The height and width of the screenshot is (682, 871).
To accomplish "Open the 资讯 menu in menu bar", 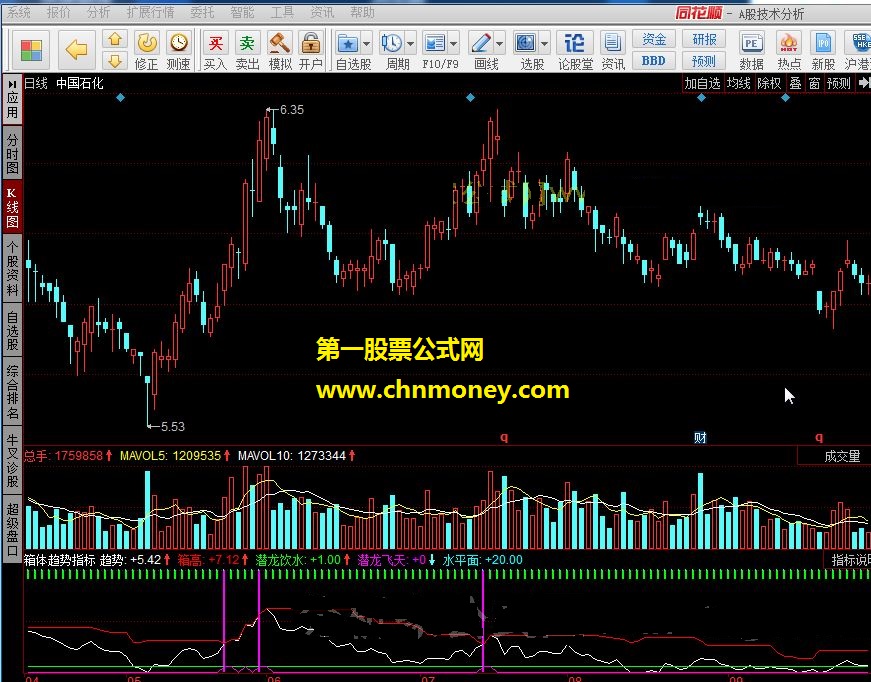I will tap(322, 12).
